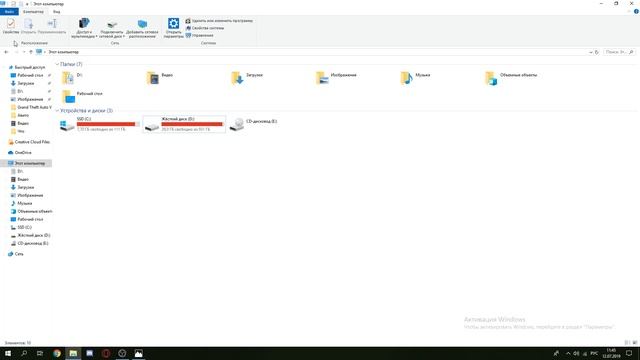Image resolution: width=640 pixels, height=360 pixels.
Task: Select Quick access in navigation pane
Action: click(27, 67)
